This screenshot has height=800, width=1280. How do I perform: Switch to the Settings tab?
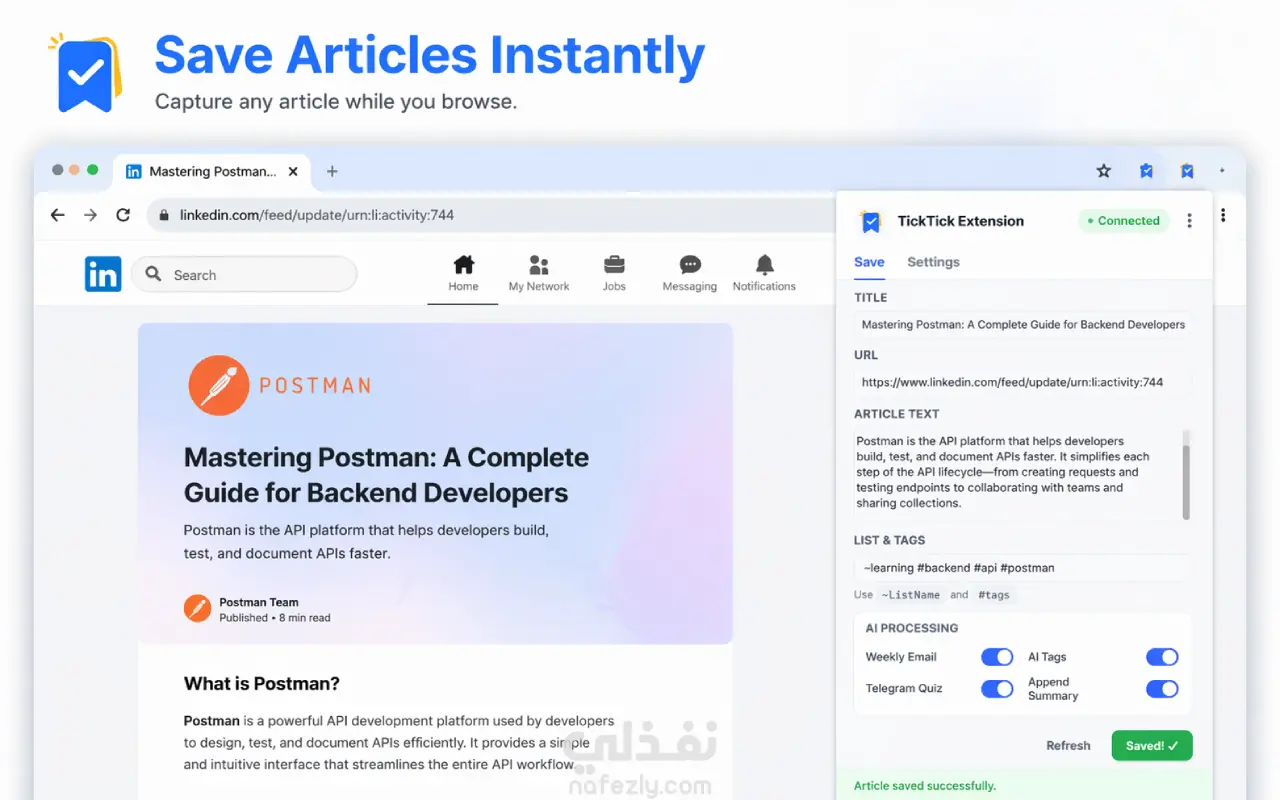click(x=933, y=262)
